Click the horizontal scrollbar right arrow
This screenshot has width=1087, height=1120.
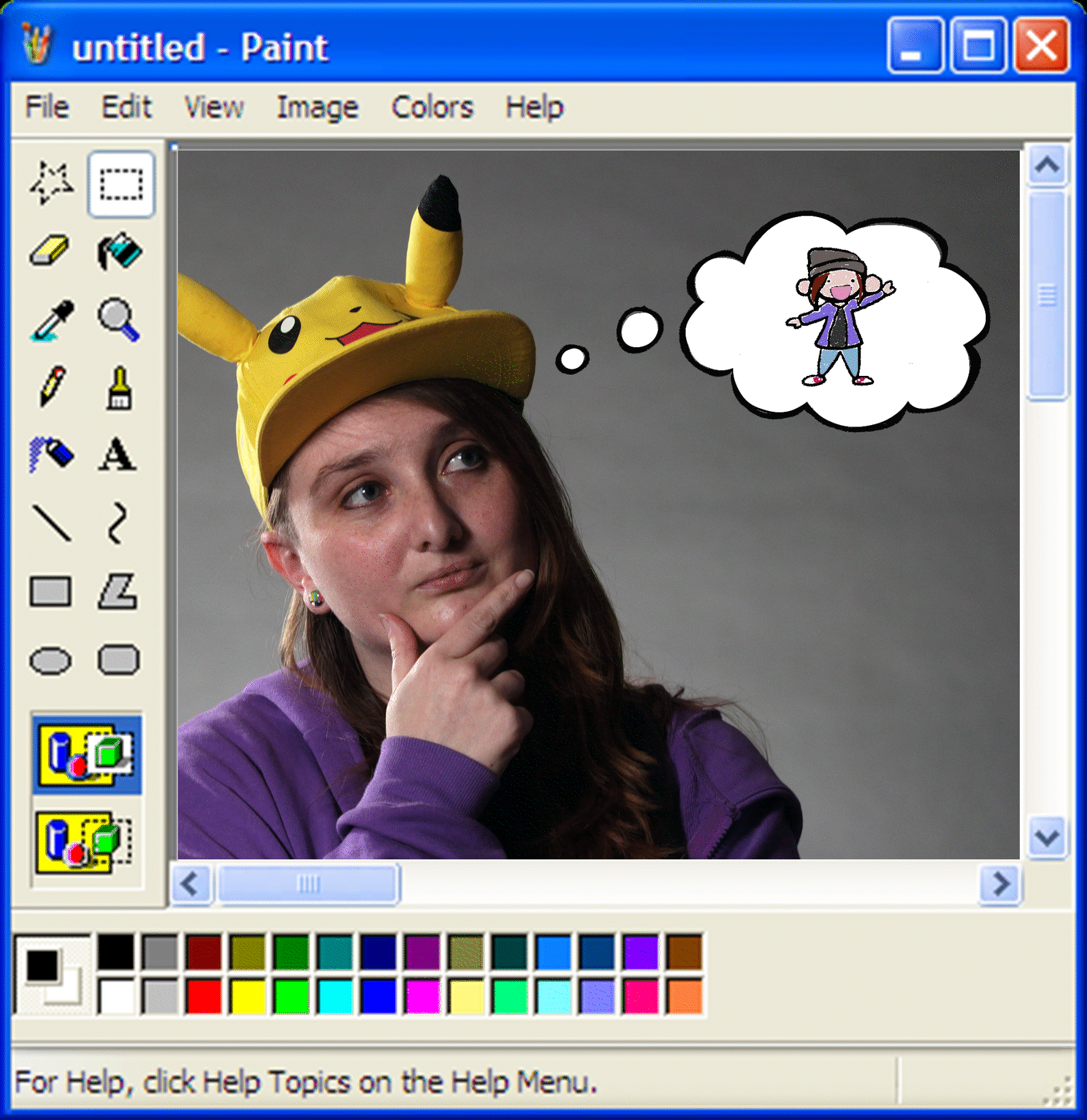tap(1000, 884)
